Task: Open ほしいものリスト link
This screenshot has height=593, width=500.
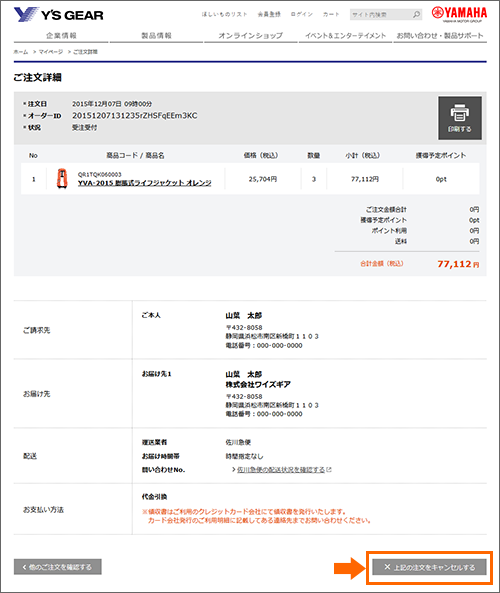Action: pos(224,14)
